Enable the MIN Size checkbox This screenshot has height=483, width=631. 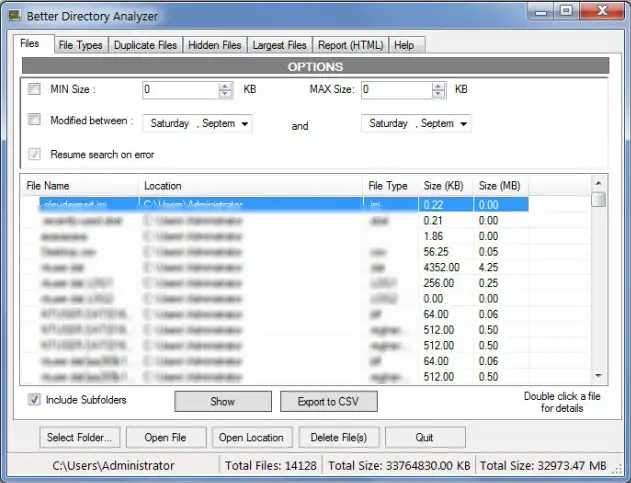click(34, 89)
